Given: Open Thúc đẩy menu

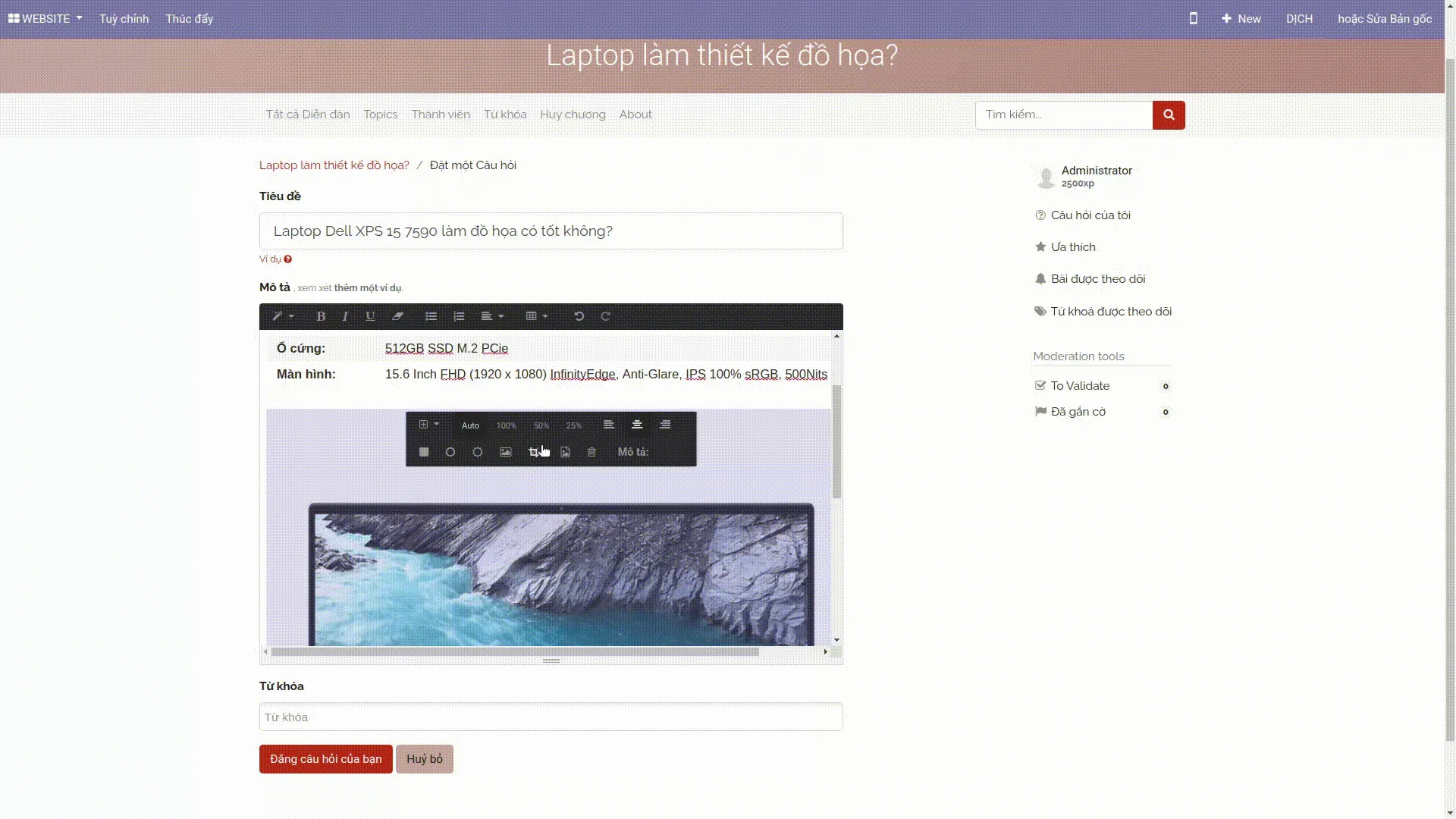Looking at the screenshot, I should click(190, 18).
